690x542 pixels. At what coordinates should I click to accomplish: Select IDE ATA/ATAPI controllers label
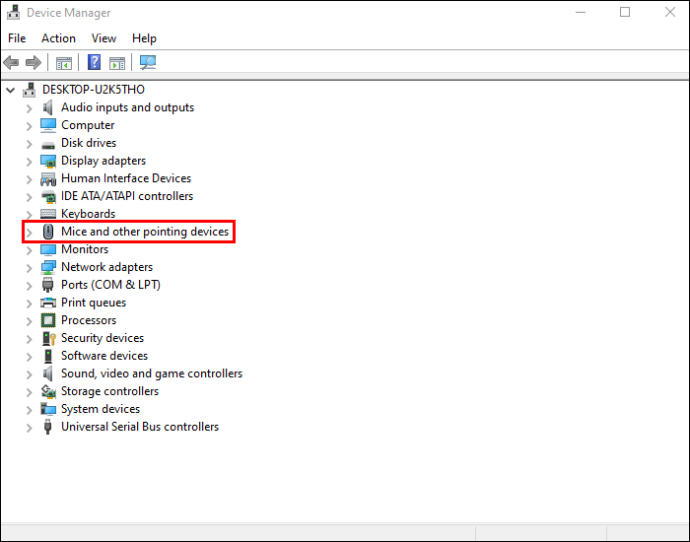click(x=127, y=196)
